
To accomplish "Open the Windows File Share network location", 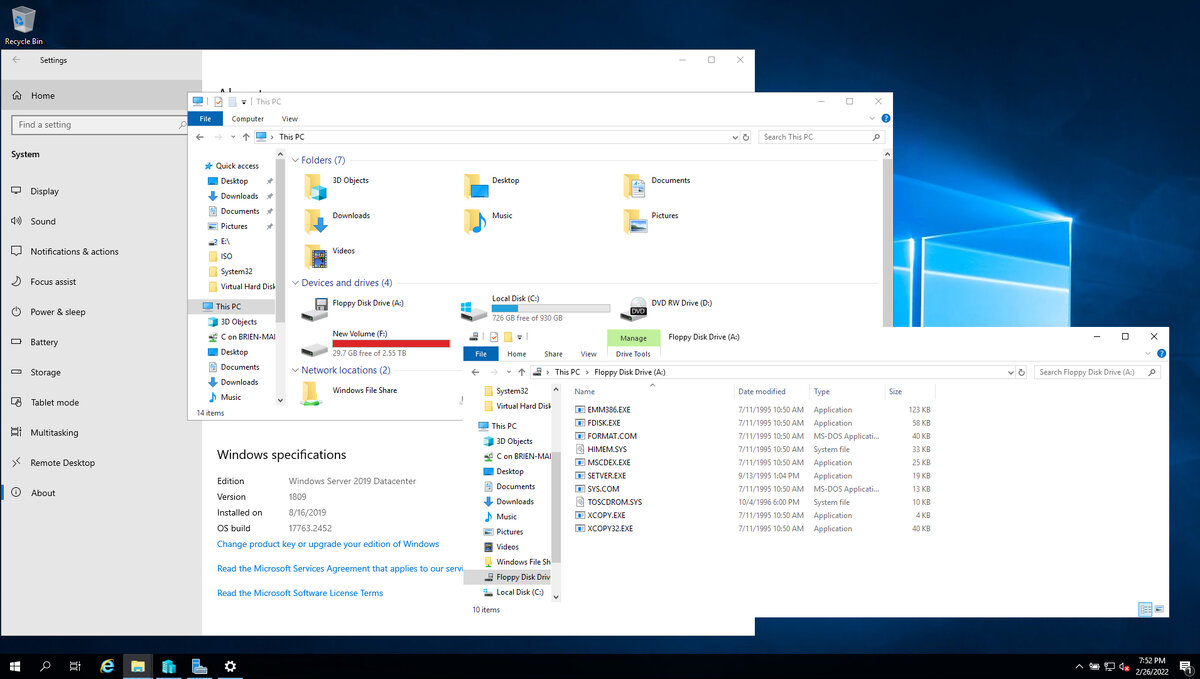I will point(350,391).
